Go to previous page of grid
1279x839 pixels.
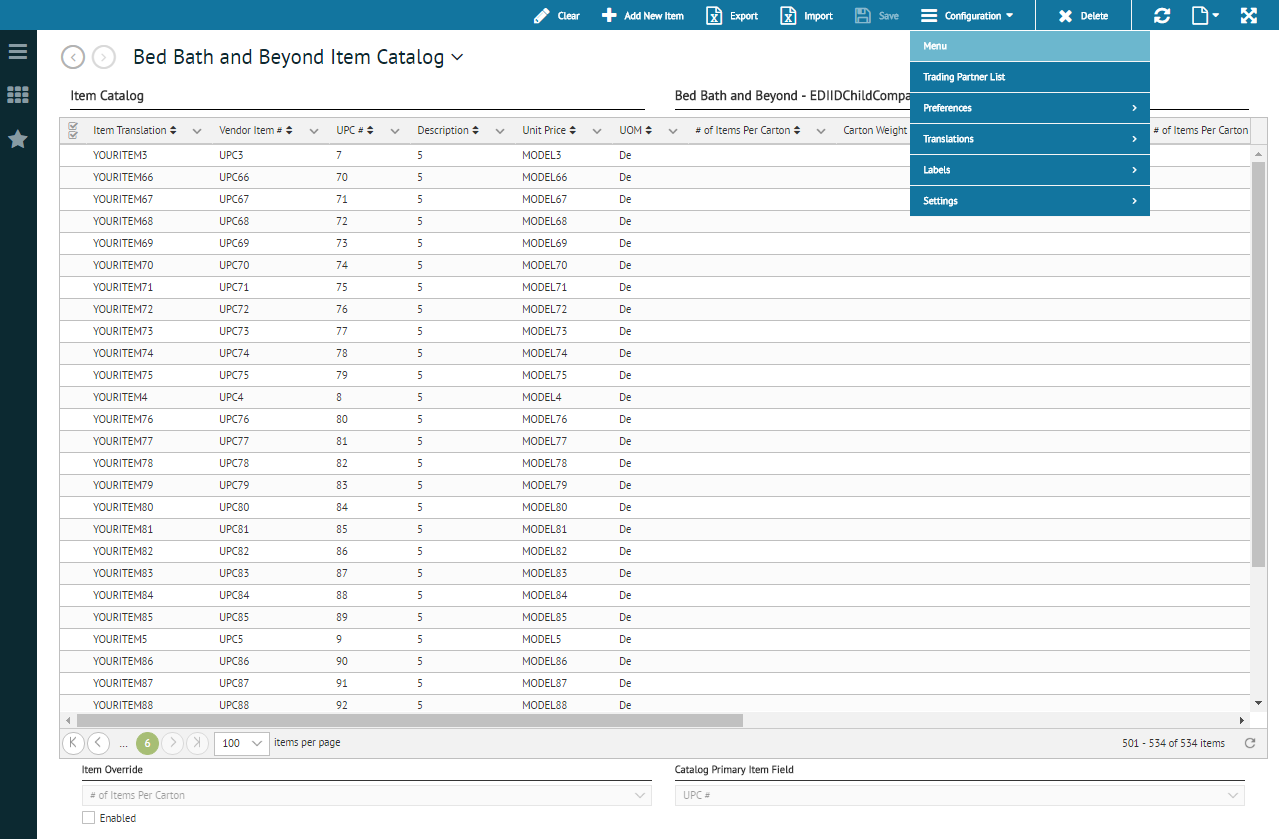point(98,743)
